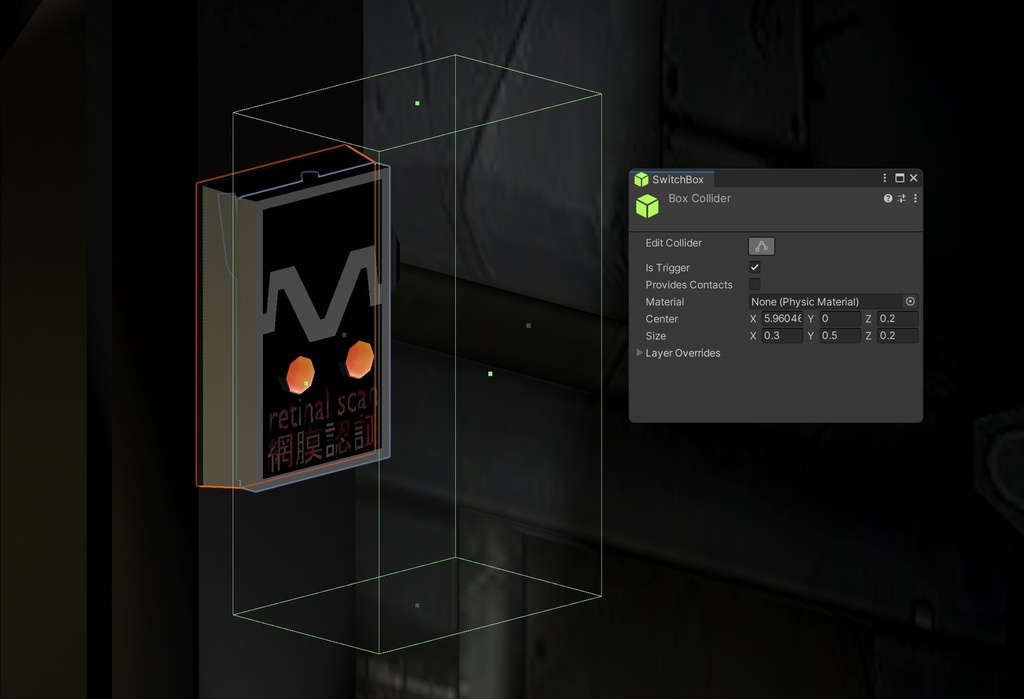Open Box Collider help via the question mark icon
Image resolution: width=1024 pixels, height=699 pixels.
[x=887, y=198]
